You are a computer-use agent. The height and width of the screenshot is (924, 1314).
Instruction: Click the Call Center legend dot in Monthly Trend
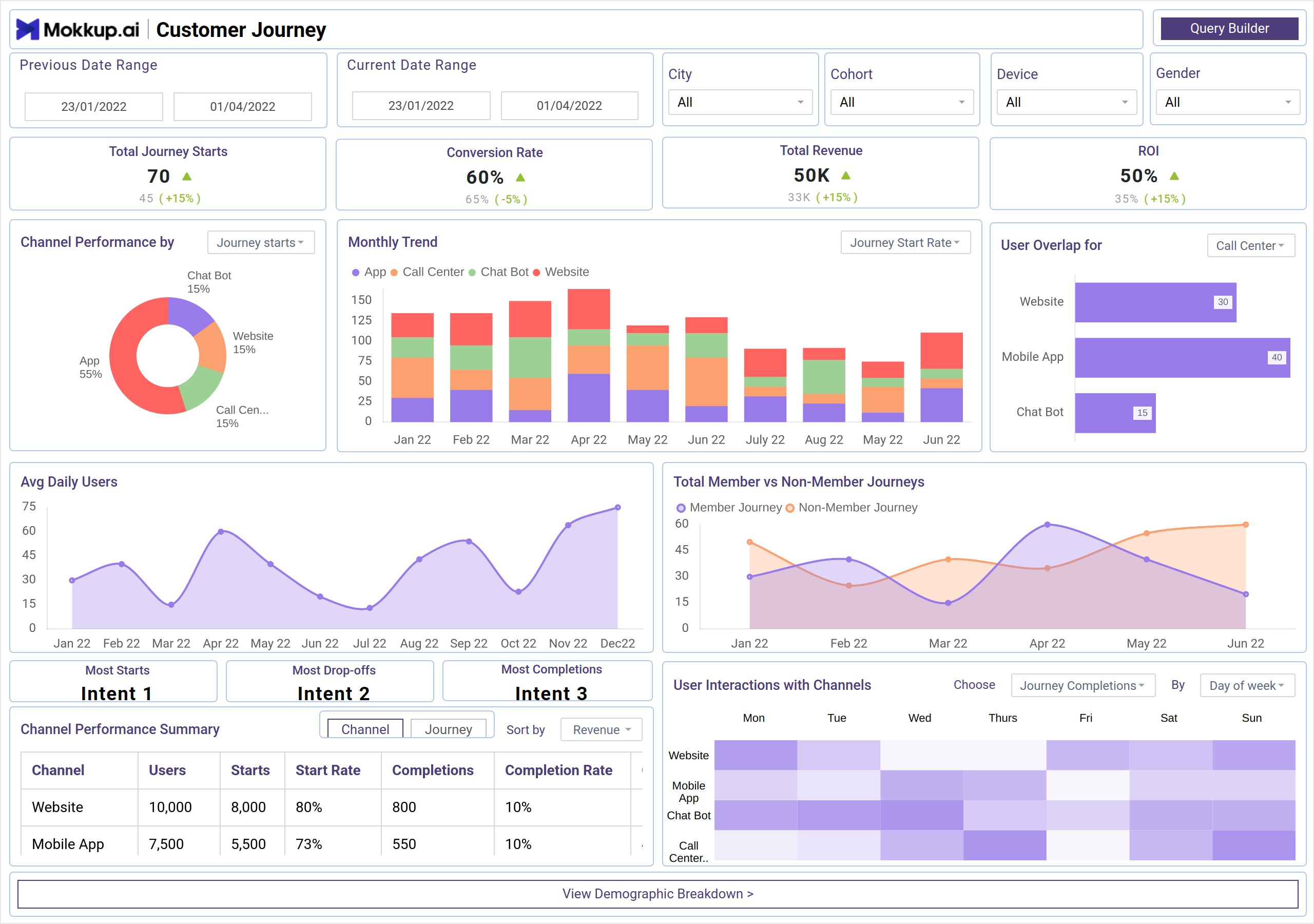coord(394,273)
